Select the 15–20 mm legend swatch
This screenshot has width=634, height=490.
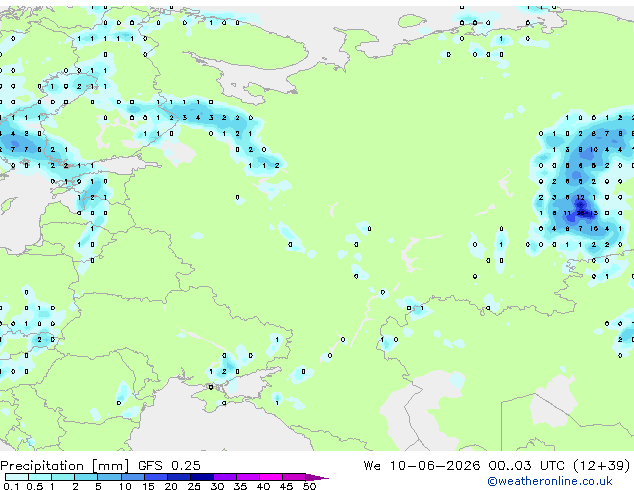pos(156,477)
